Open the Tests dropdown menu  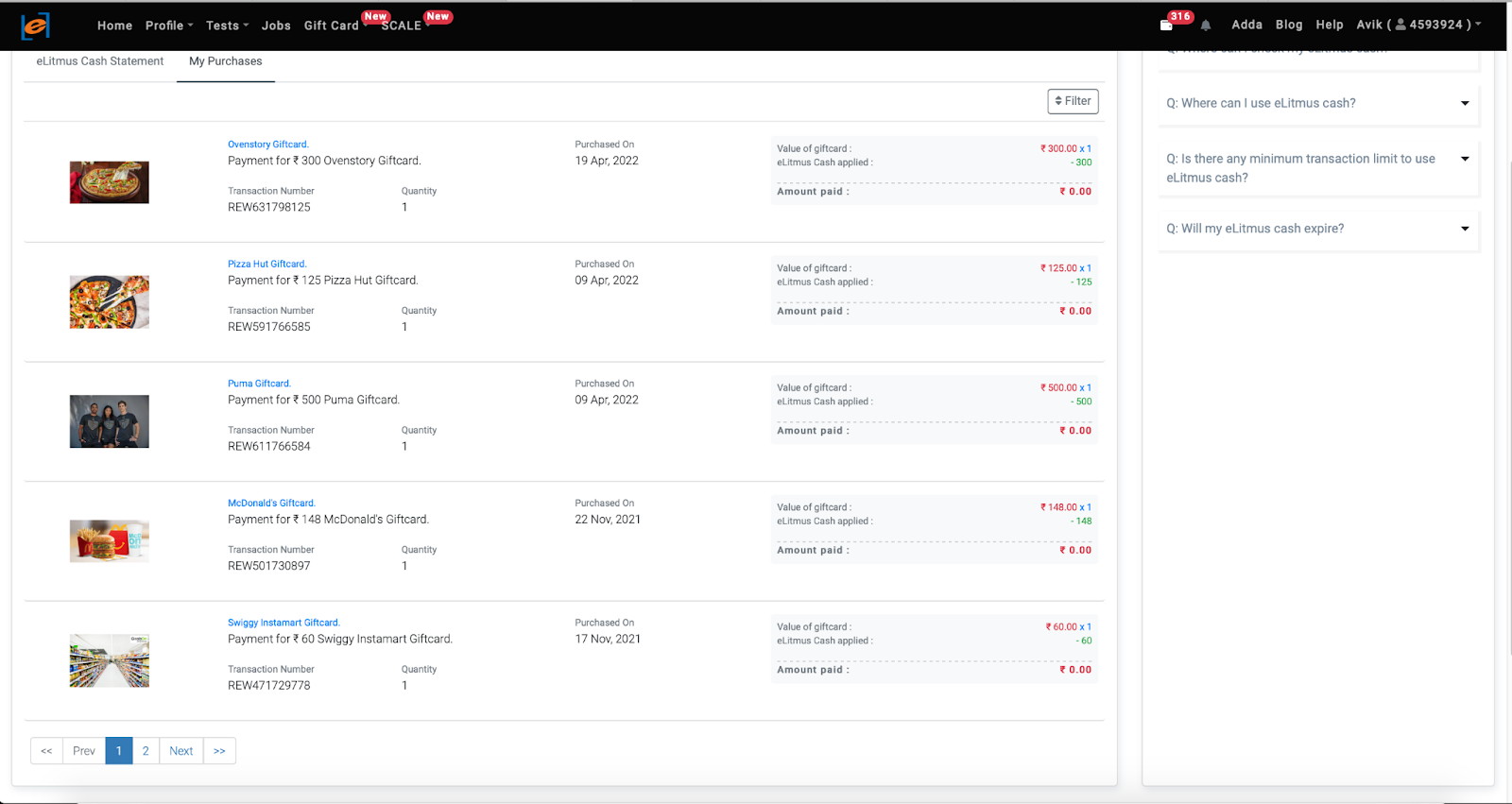point(227,26)
